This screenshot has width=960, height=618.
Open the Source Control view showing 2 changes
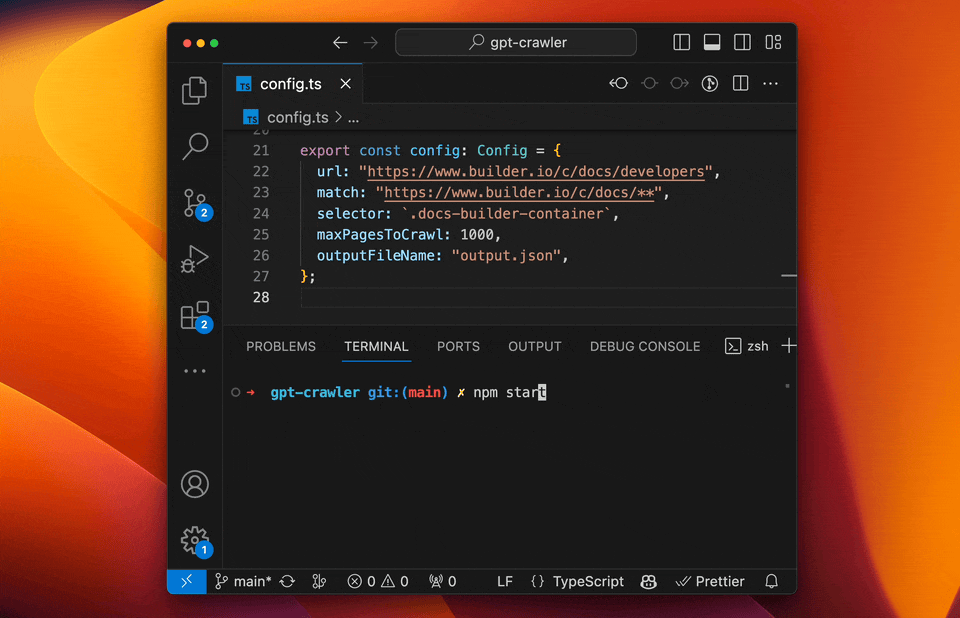(x=195, y=203)
